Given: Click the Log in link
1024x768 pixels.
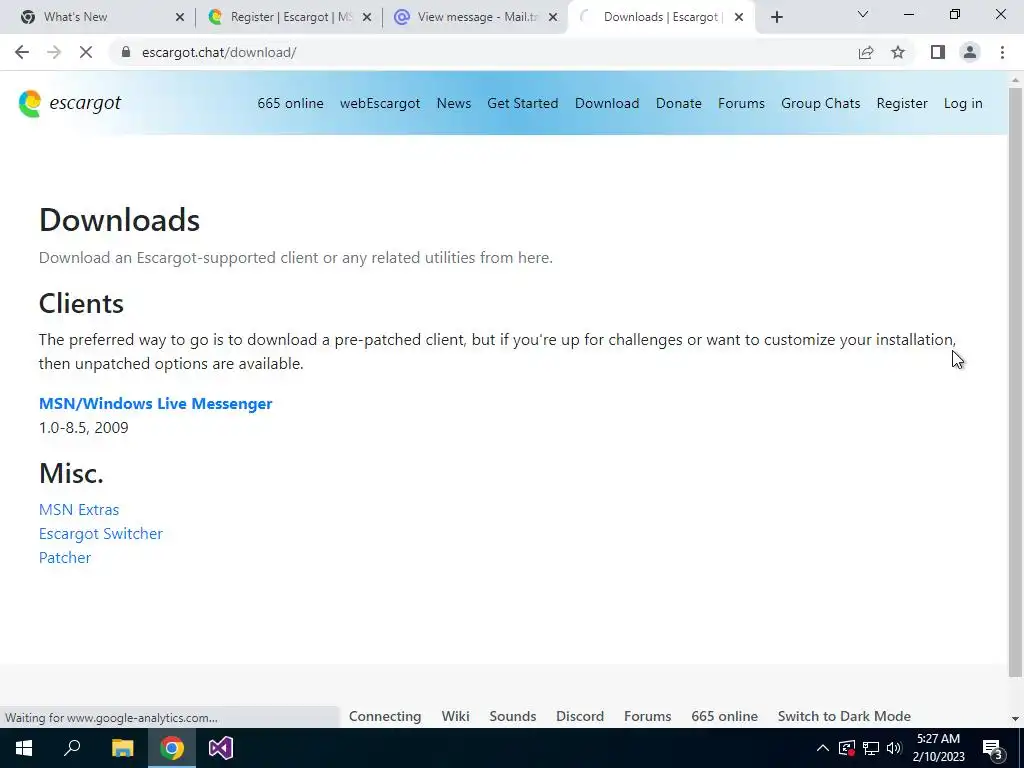Looking at the screenshot, I should coord(963,103).
